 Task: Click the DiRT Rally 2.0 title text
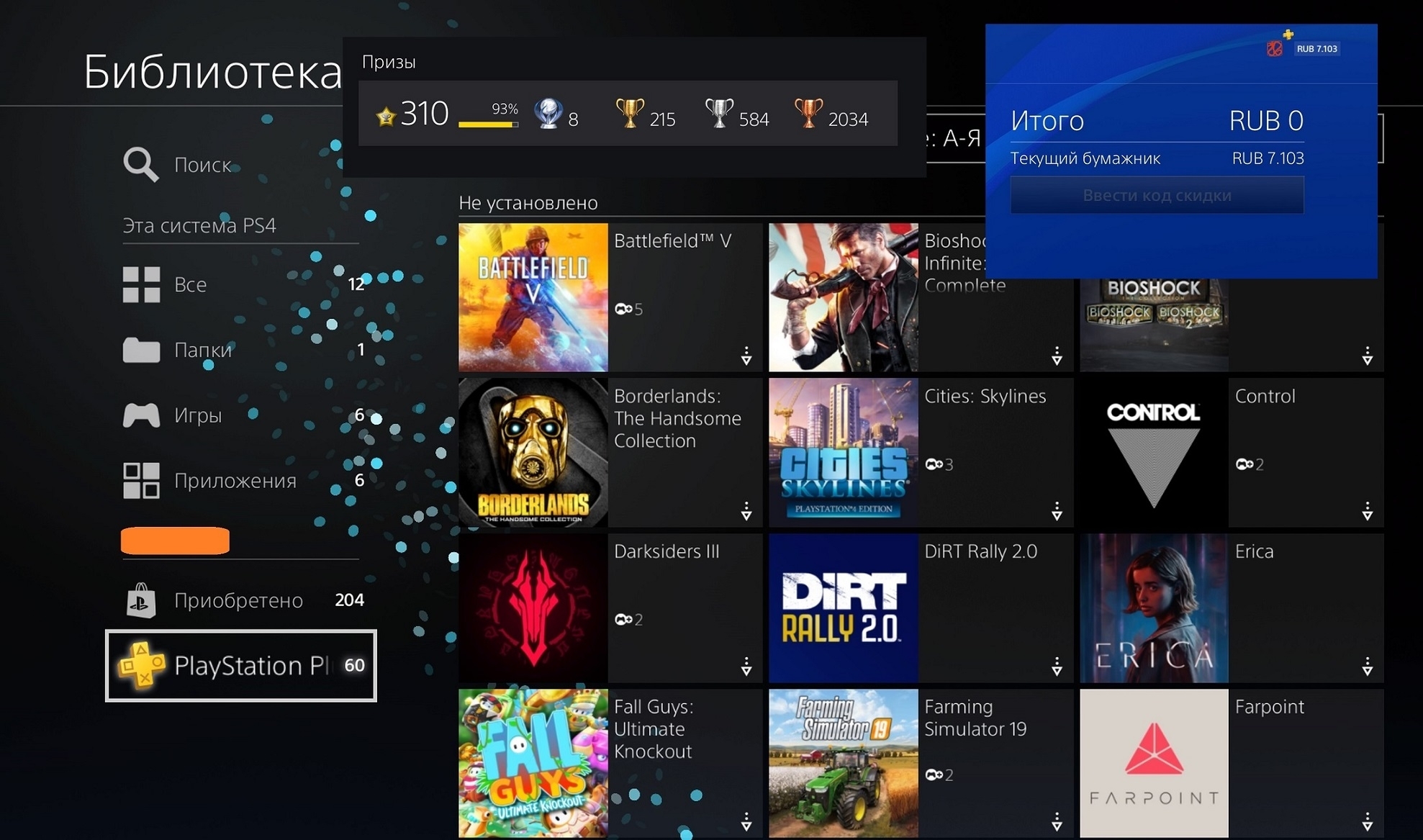[x=980, y=551]
